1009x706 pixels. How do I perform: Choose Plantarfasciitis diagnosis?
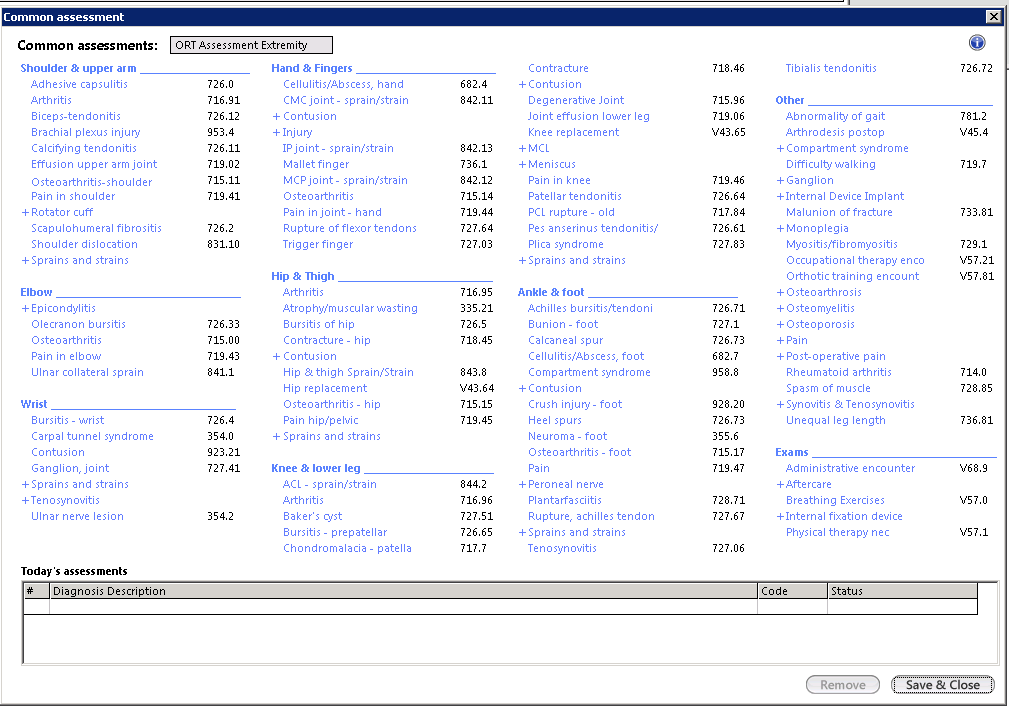click(x=565, y=500)
